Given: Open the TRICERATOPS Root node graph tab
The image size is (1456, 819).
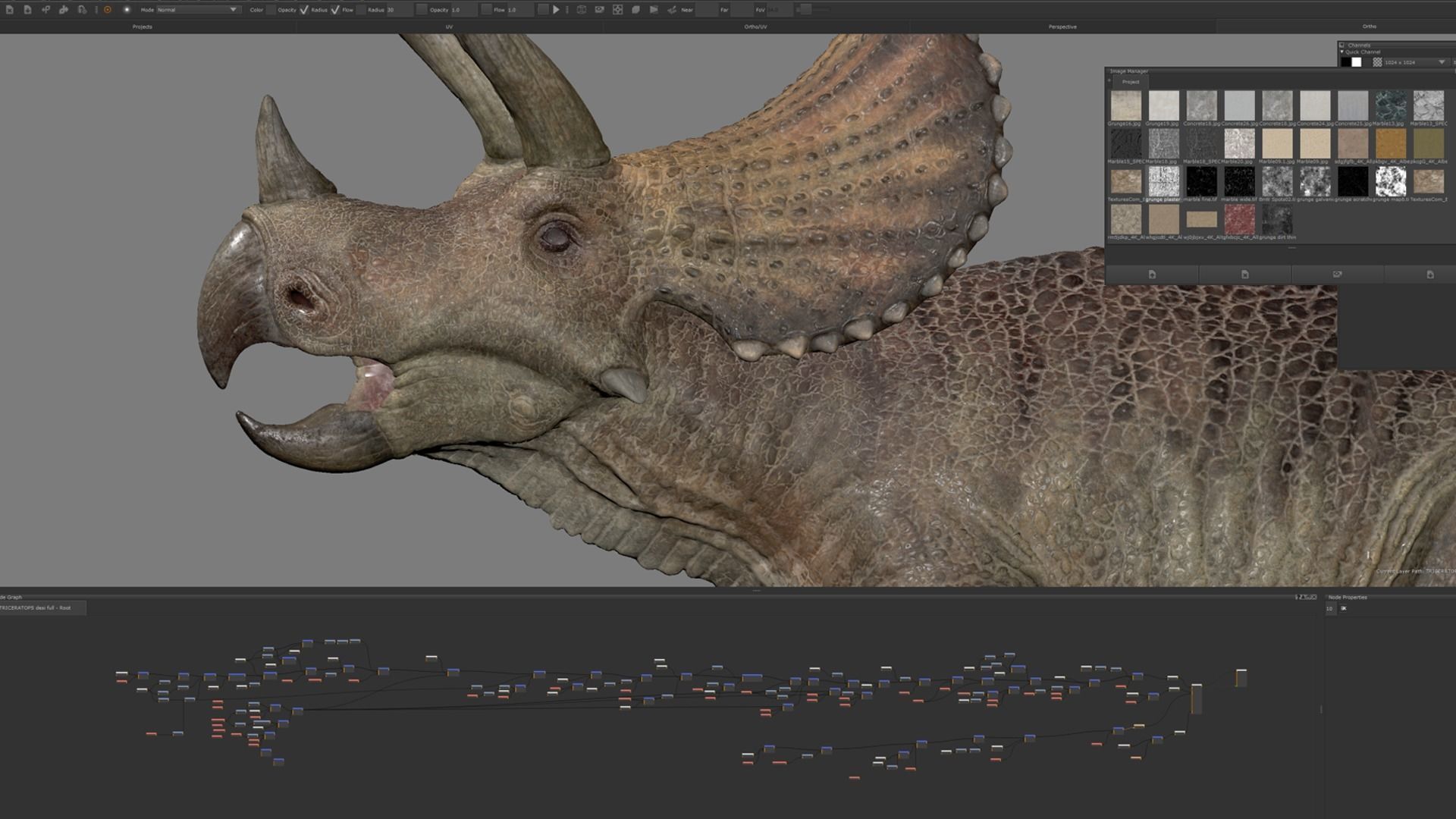Looking at the screenshot, I should pyautogui.click(x=42, y=608).
